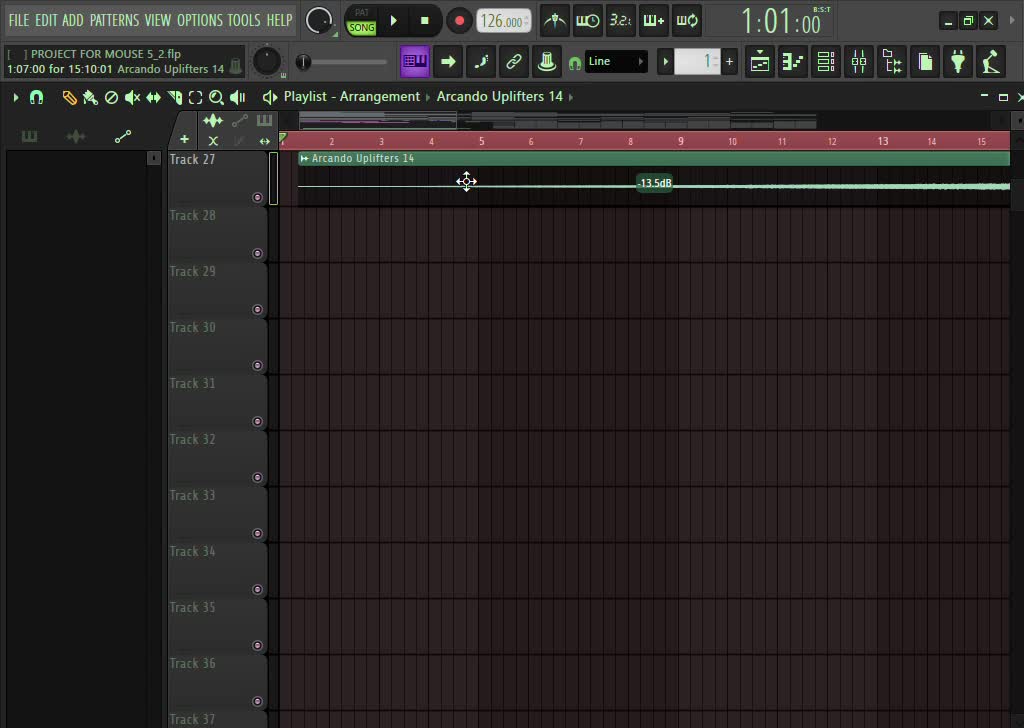
Task: Open the PATTERNS menu
Action: tap(114, 20)
